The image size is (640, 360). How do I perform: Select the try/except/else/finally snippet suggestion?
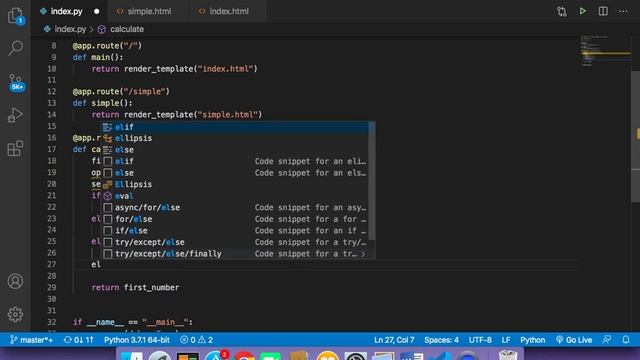tap(235, 253)
